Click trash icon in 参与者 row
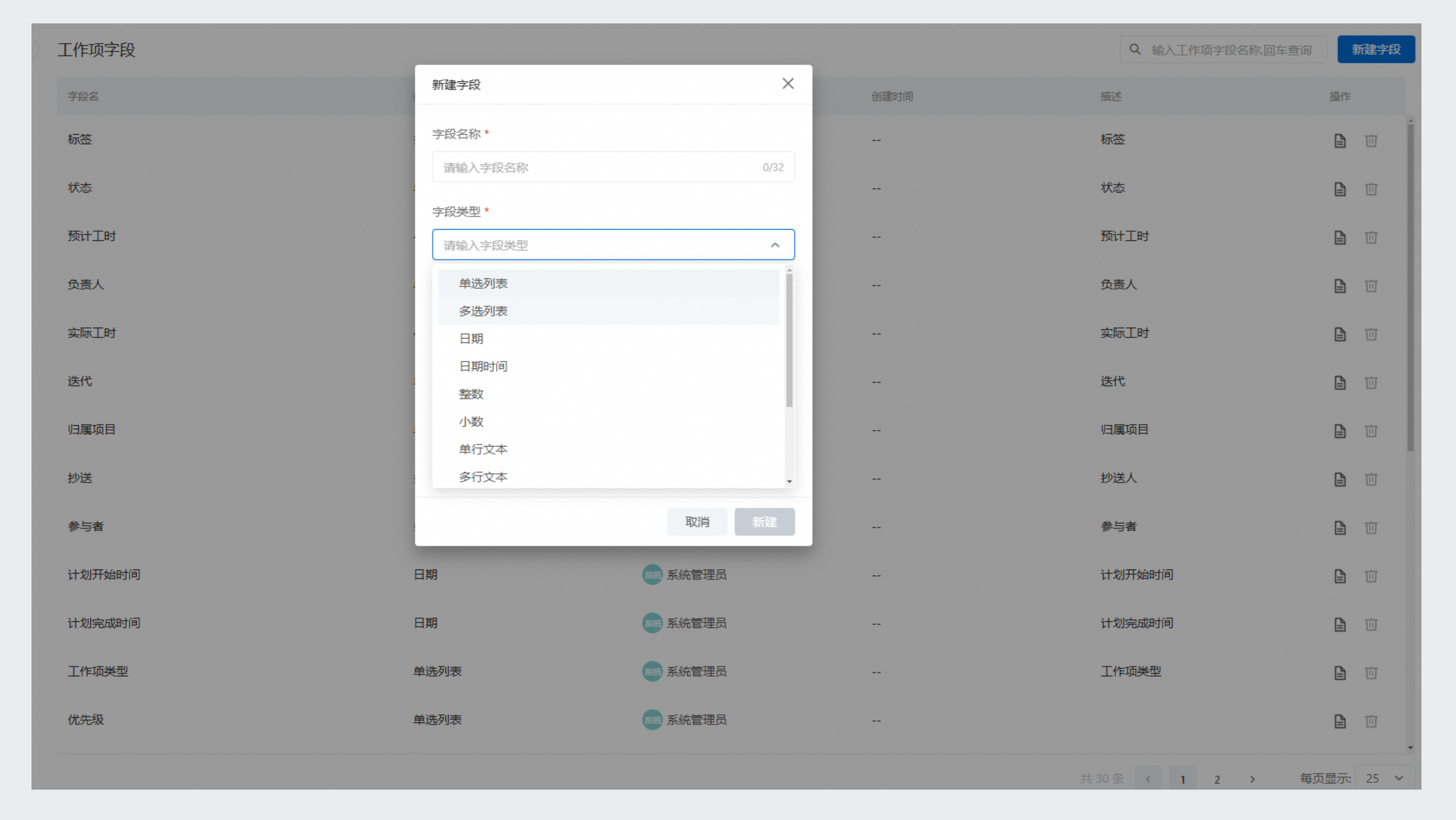Viewport: 1456px width, 820px height. tap(1371, 527)
